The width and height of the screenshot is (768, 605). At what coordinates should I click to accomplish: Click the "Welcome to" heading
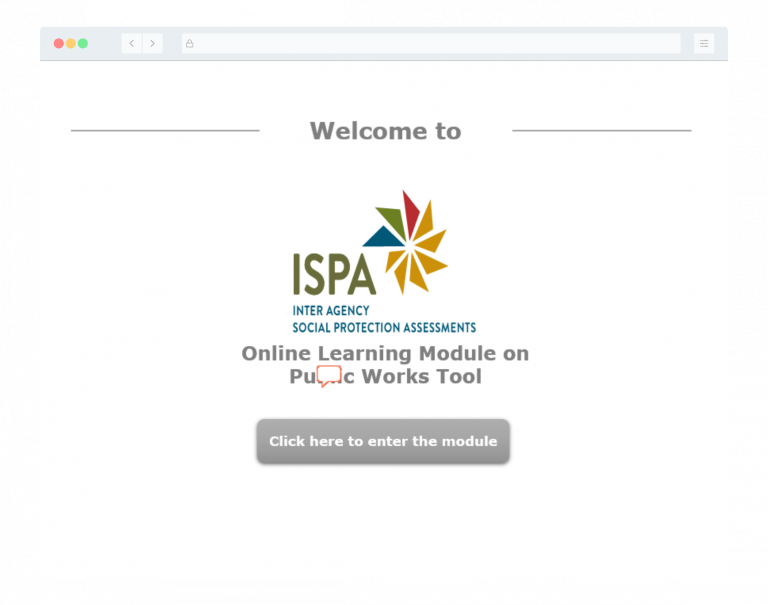[385, 131]
